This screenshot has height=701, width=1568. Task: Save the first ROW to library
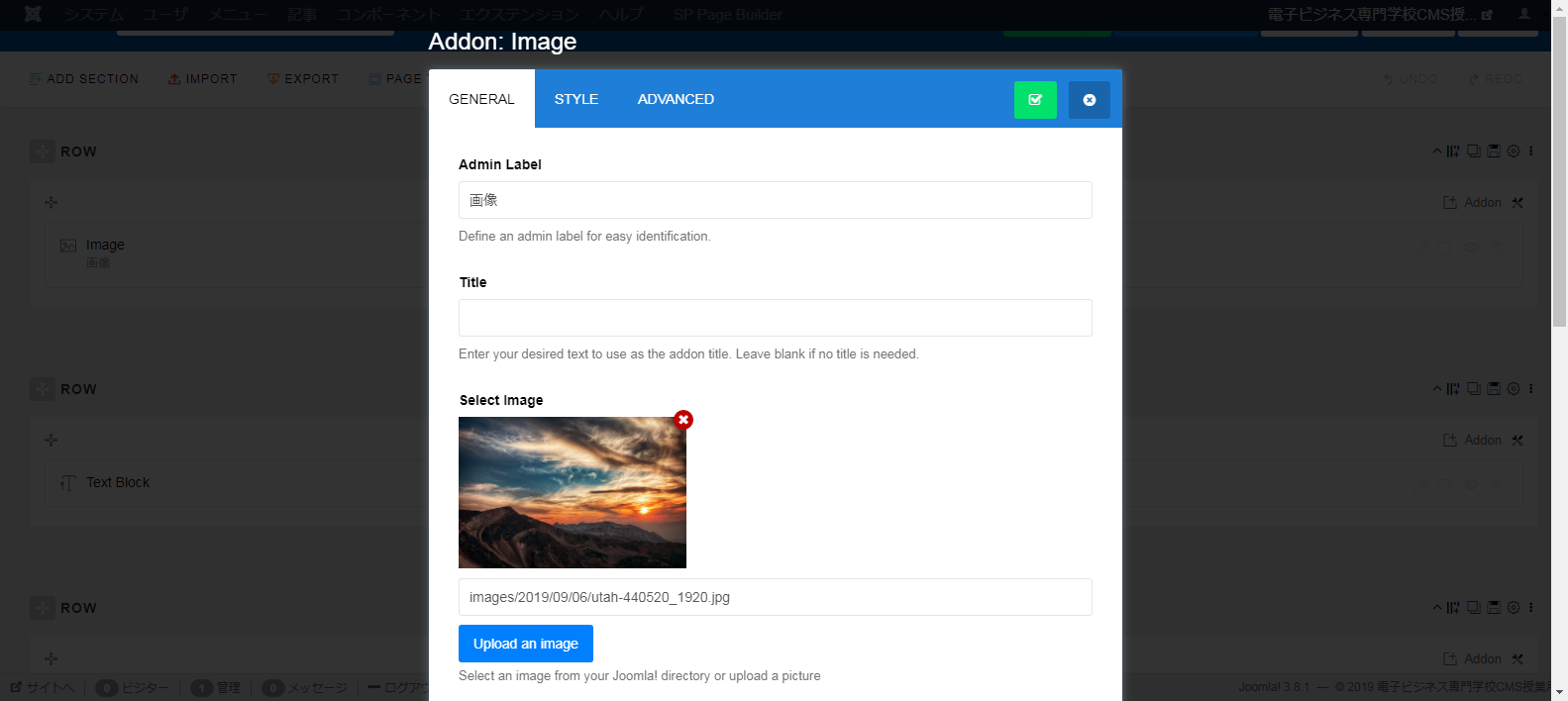[1494, 151]
